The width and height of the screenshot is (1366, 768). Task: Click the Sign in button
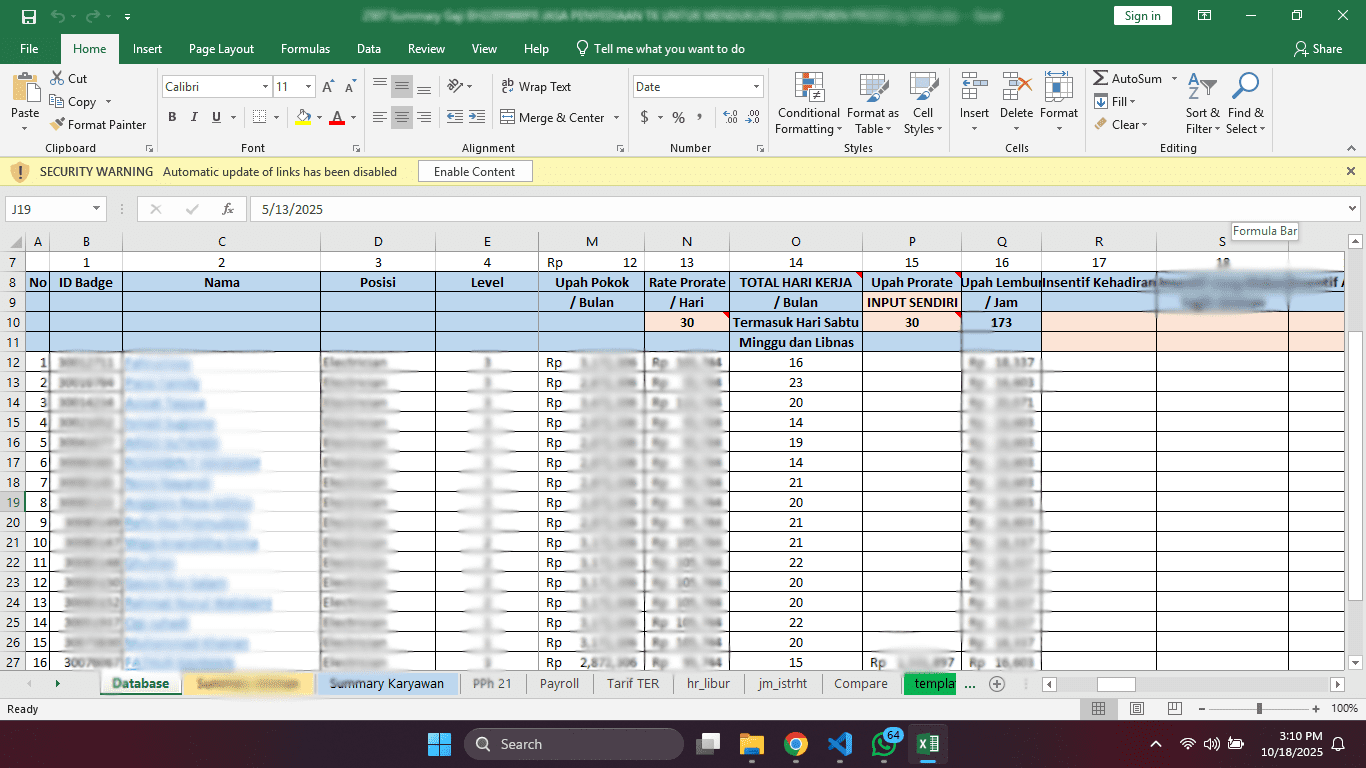tap(1142, 16)
